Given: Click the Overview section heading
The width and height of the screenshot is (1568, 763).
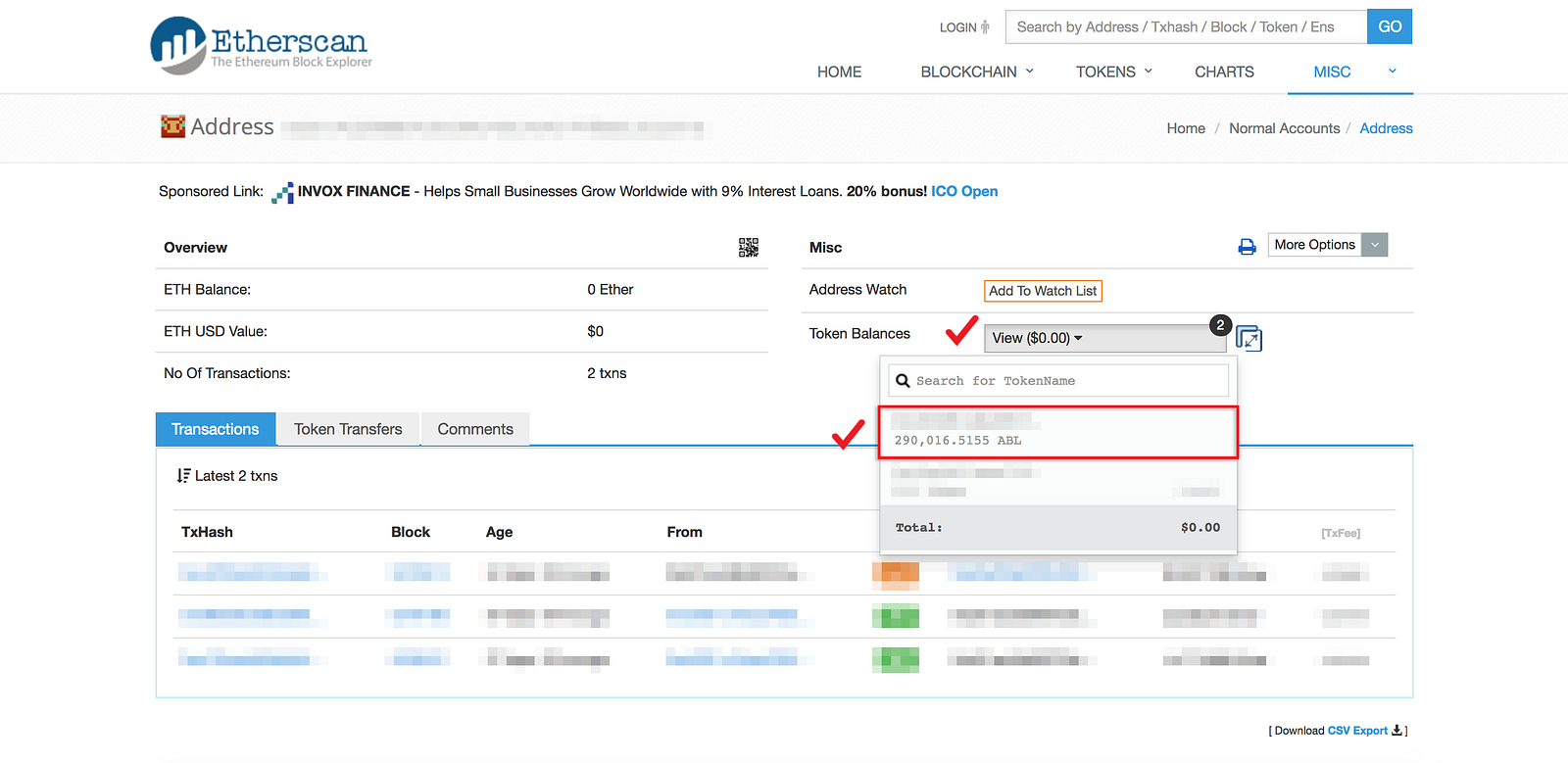Looking at the screenshot, I should coord(195,248).
